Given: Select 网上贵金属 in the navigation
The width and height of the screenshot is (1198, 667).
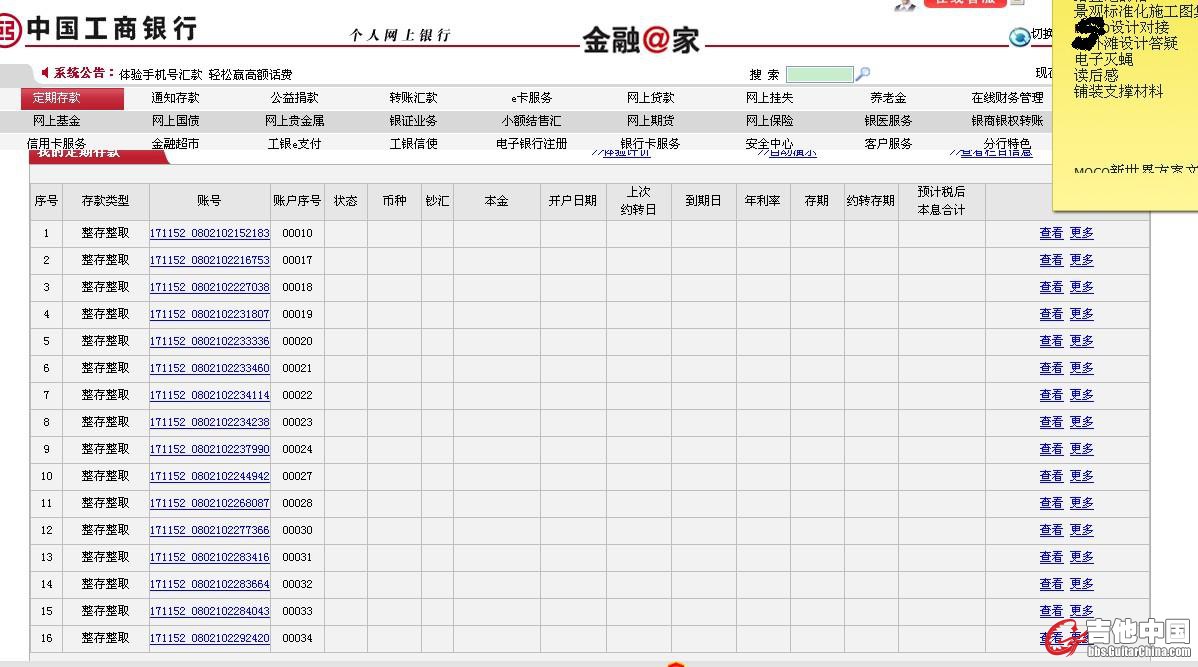Looking at the screenshot, I should pos(294,121).
